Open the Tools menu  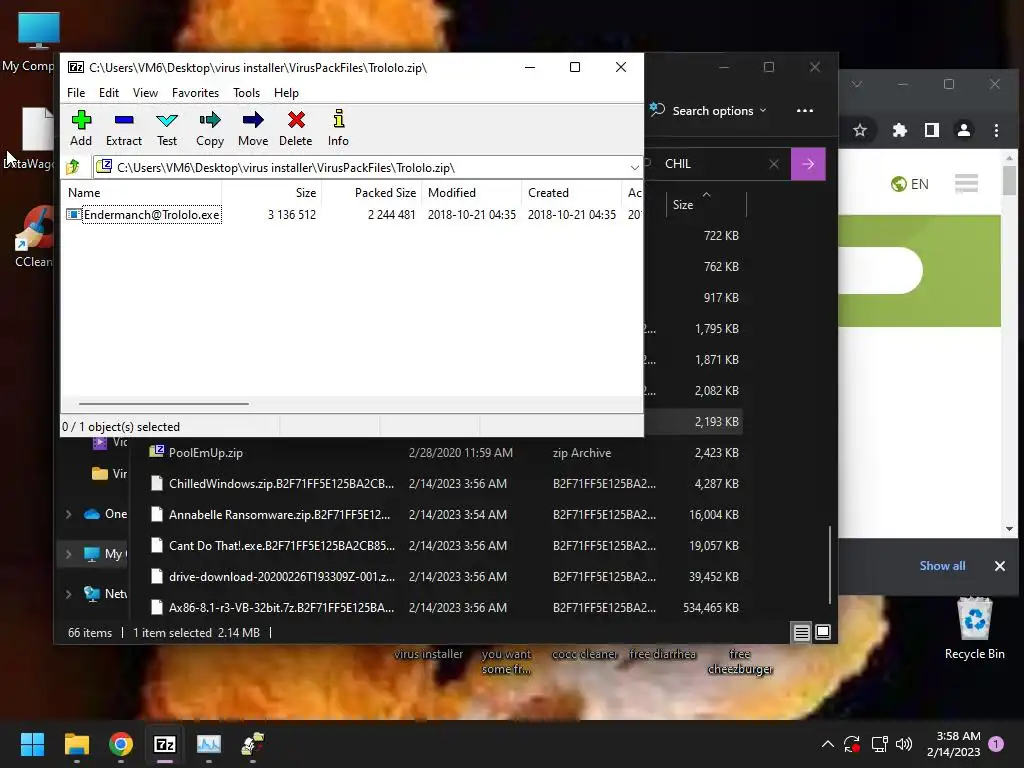pos(246,93)
